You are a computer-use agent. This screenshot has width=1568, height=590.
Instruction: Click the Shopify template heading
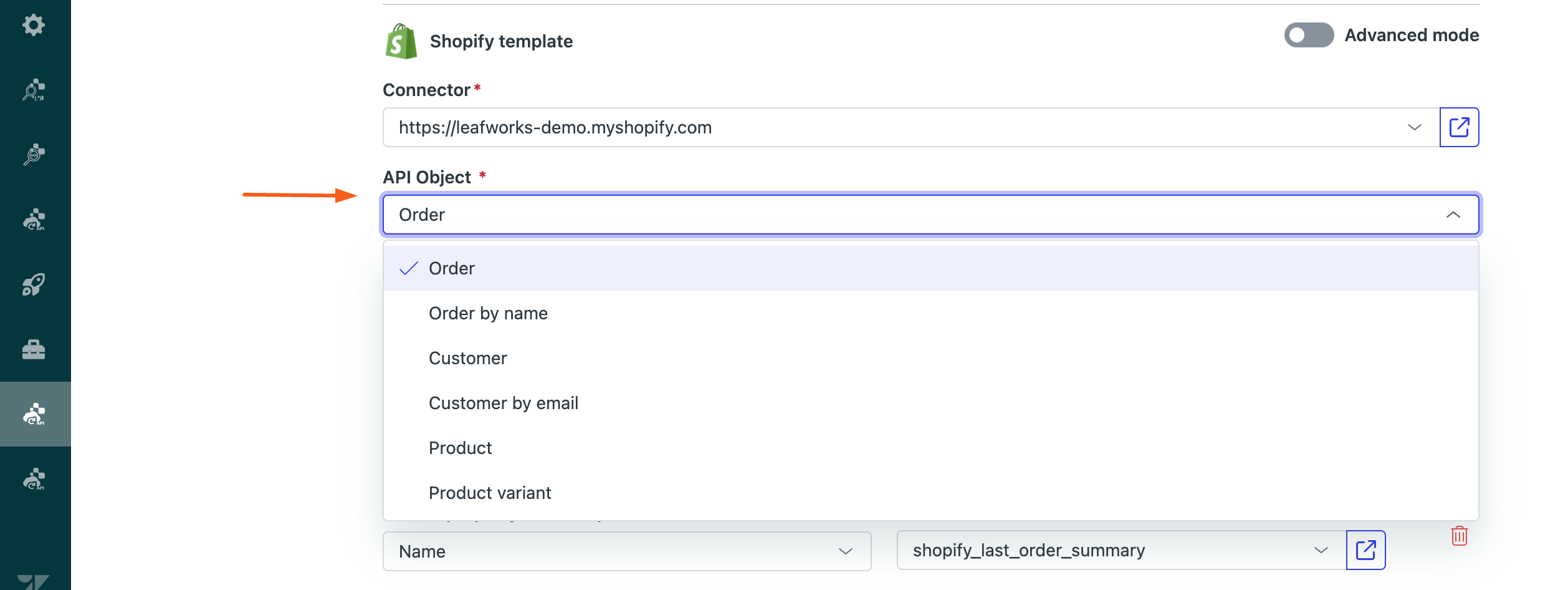[x=501, y=41]
